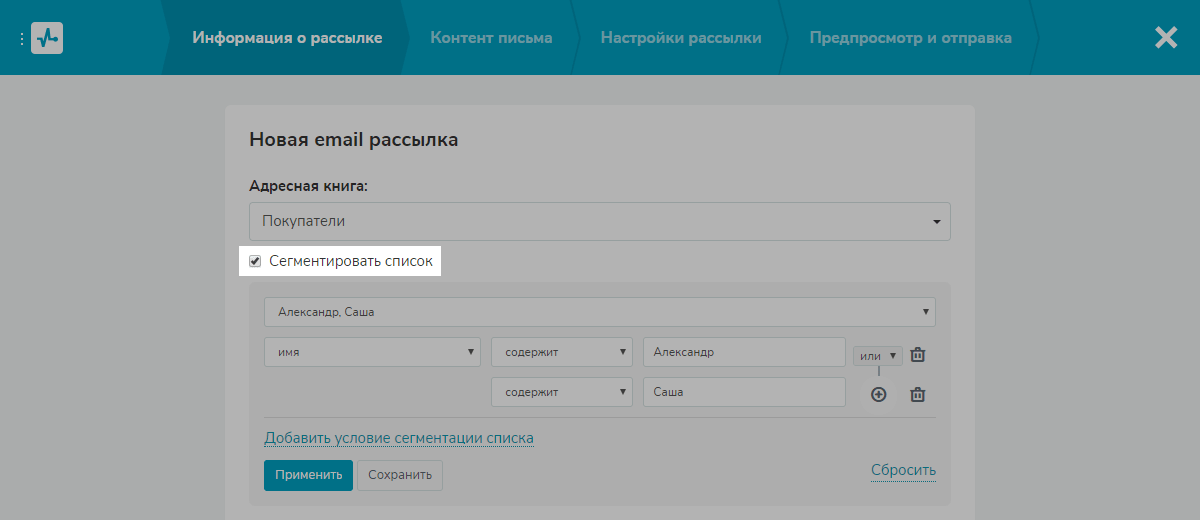Open second 'содержит' operator dropdown

coord(562,392)
